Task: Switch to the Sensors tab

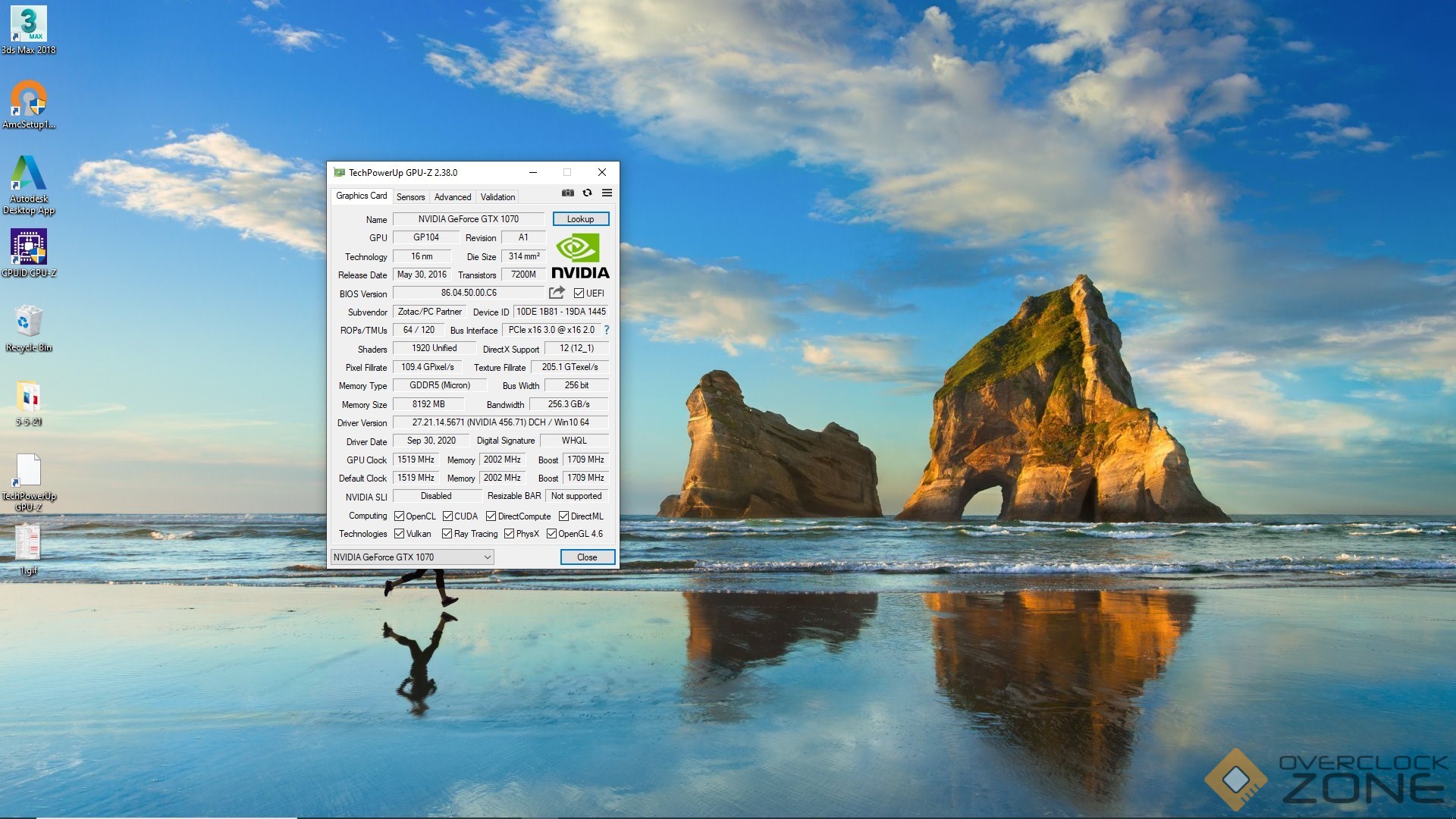Action: [410, 197]
